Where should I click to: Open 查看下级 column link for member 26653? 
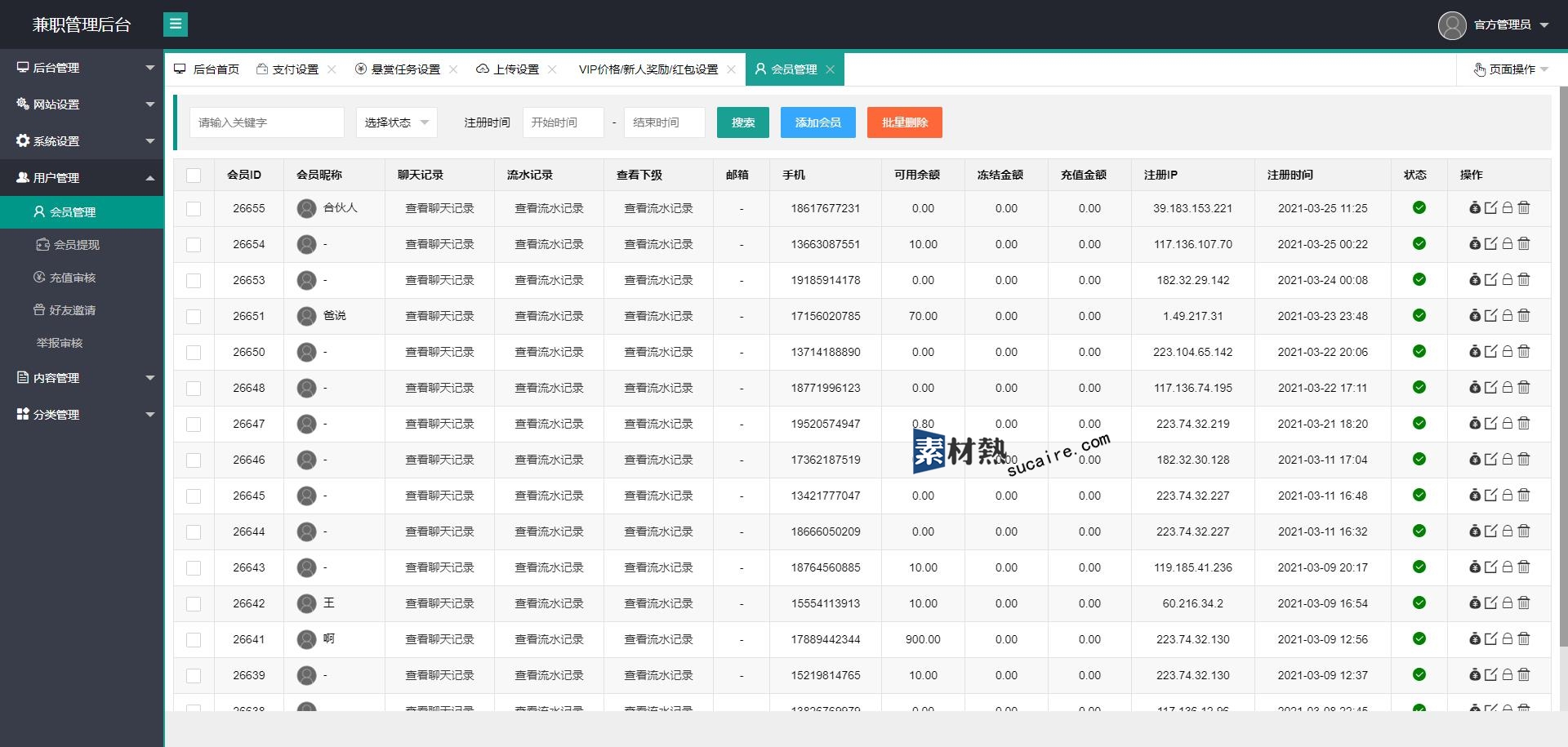tap(659, 280)
